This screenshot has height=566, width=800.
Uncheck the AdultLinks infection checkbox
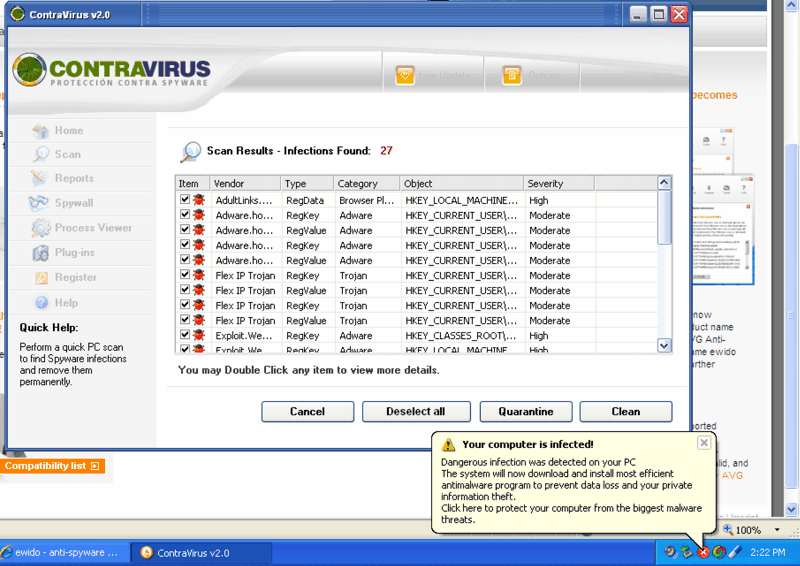[185, 199]
